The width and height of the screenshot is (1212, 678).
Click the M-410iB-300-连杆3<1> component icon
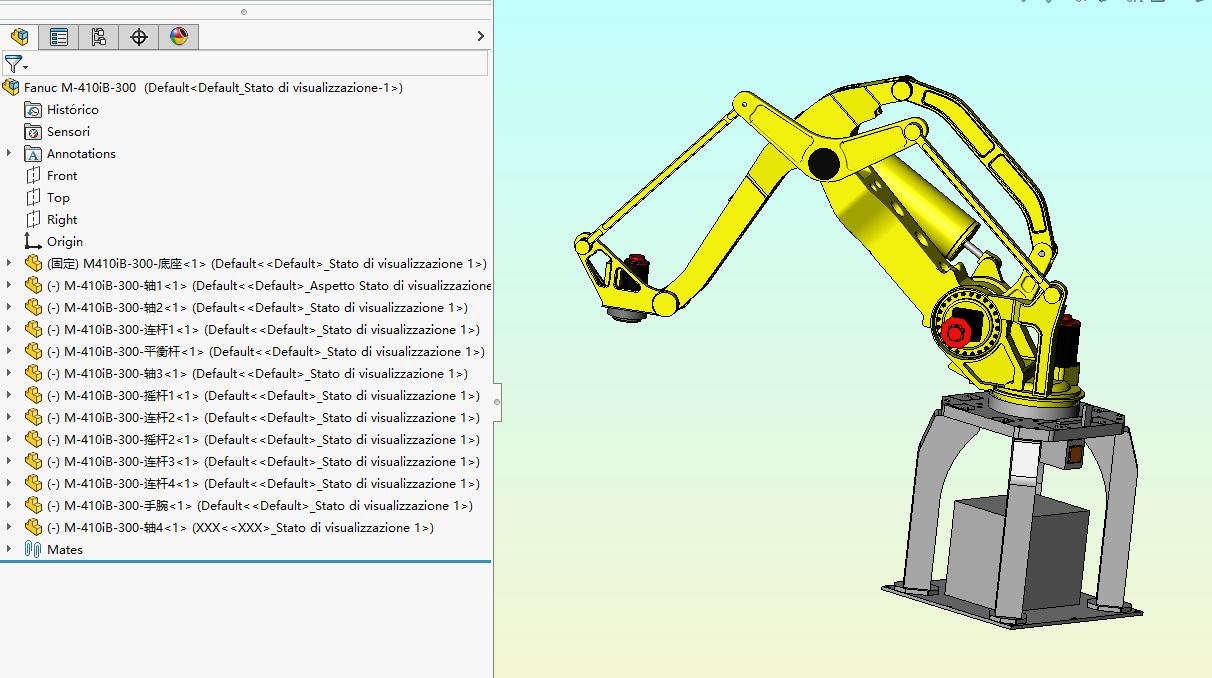[x=33, y=462]
